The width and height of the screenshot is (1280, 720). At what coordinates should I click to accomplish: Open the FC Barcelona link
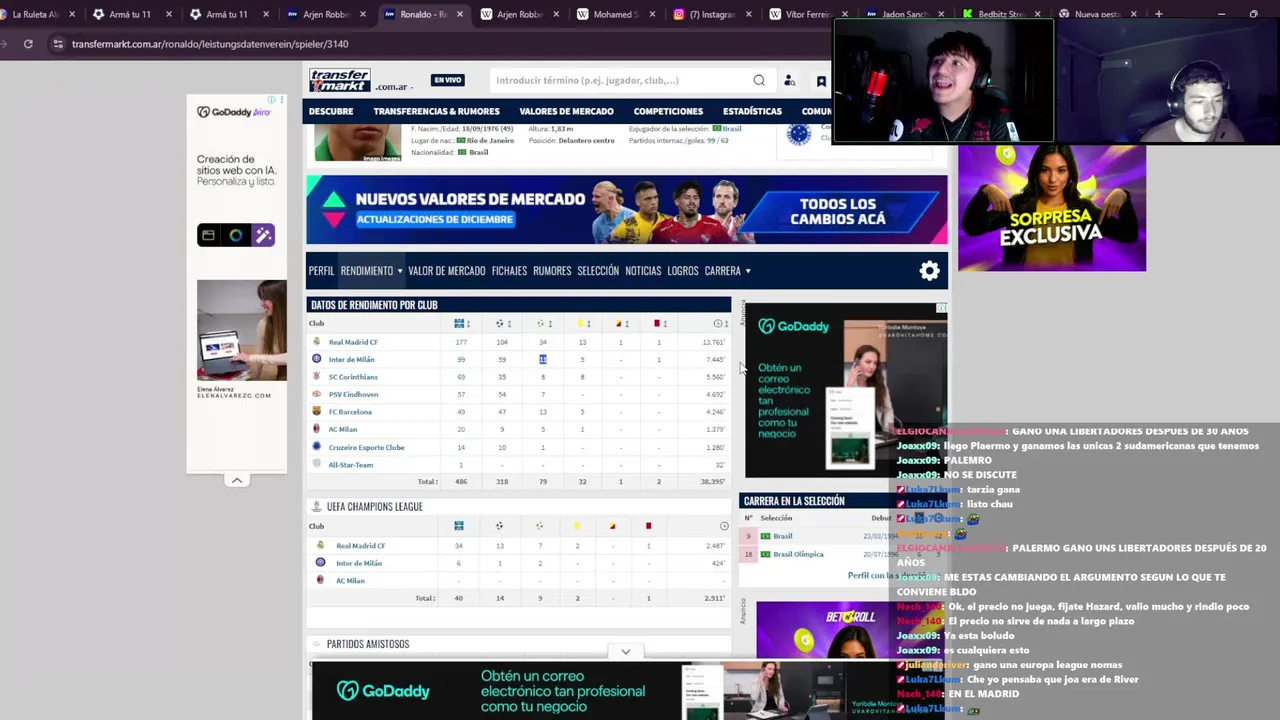point(350,412)
